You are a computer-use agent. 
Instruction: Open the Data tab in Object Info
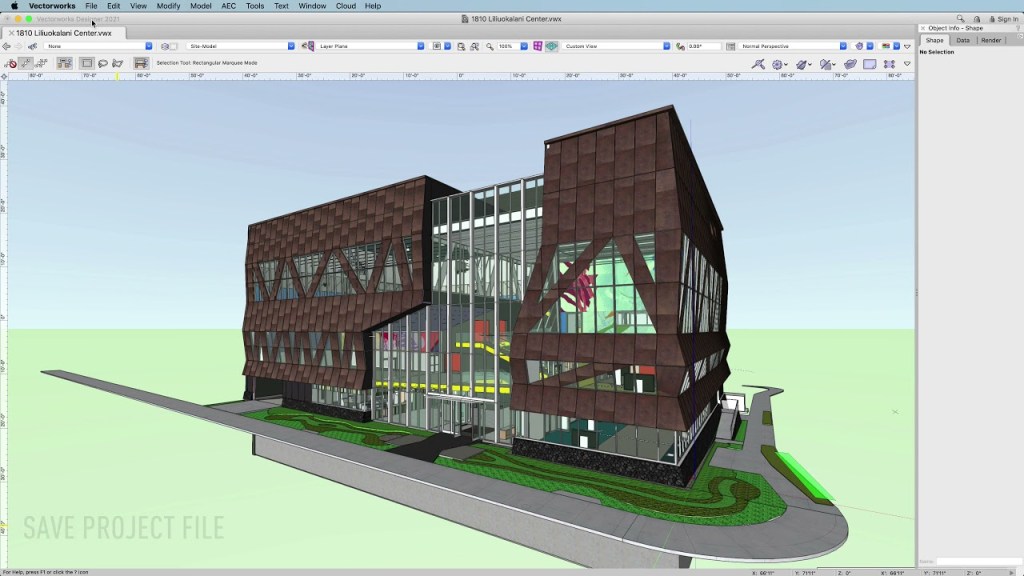point(963,40)
